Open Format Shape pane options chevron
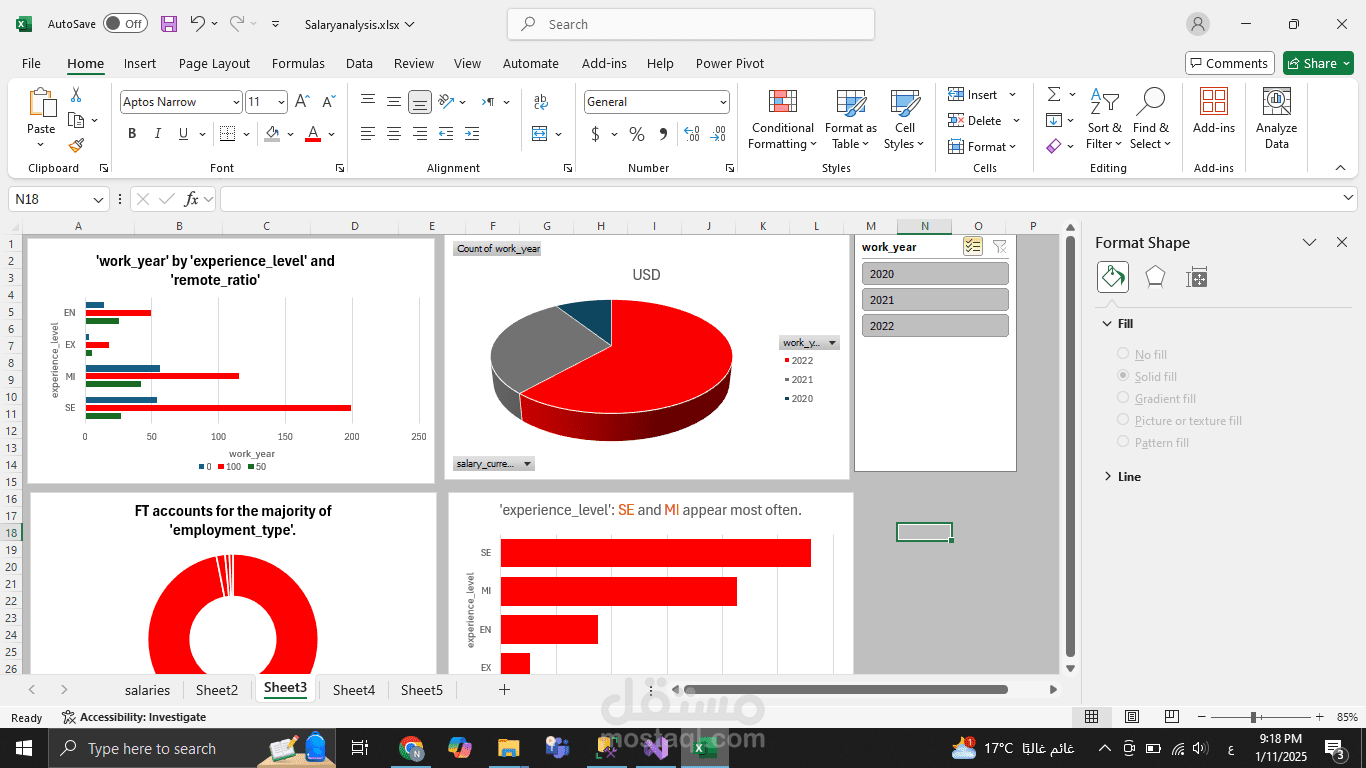Viewport: 1366px width, 768px height. tap(1309, 242)
